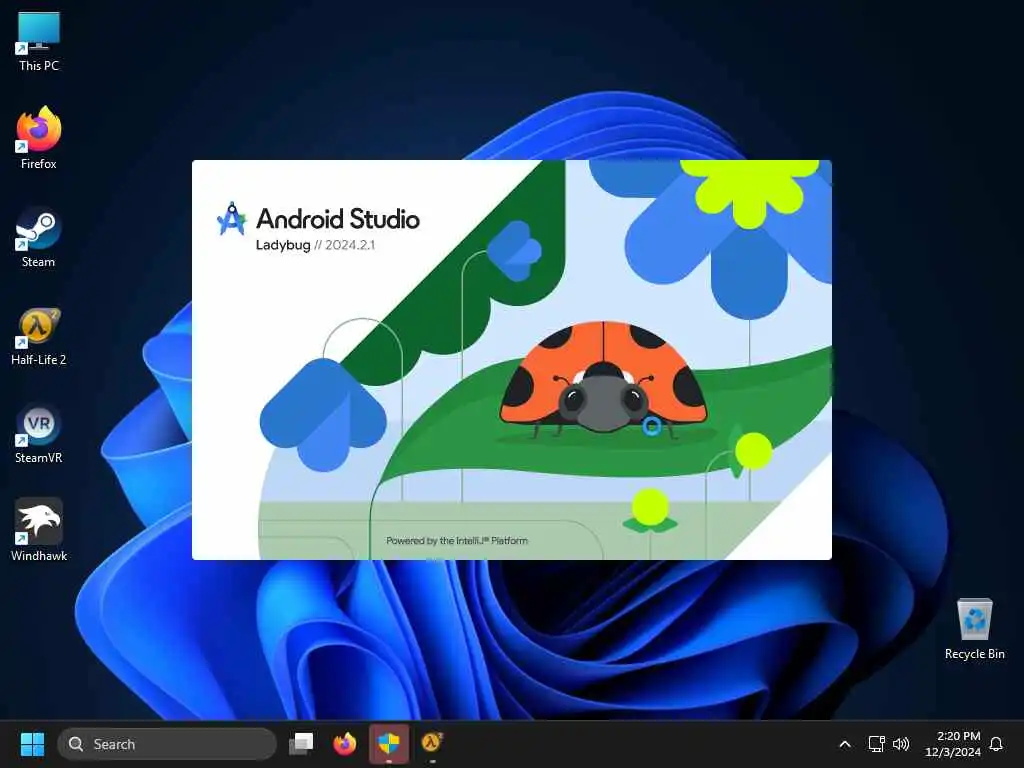Screen dimensions: 1024x768
Task: Open Task View from the taskbar
Action: 302,744
